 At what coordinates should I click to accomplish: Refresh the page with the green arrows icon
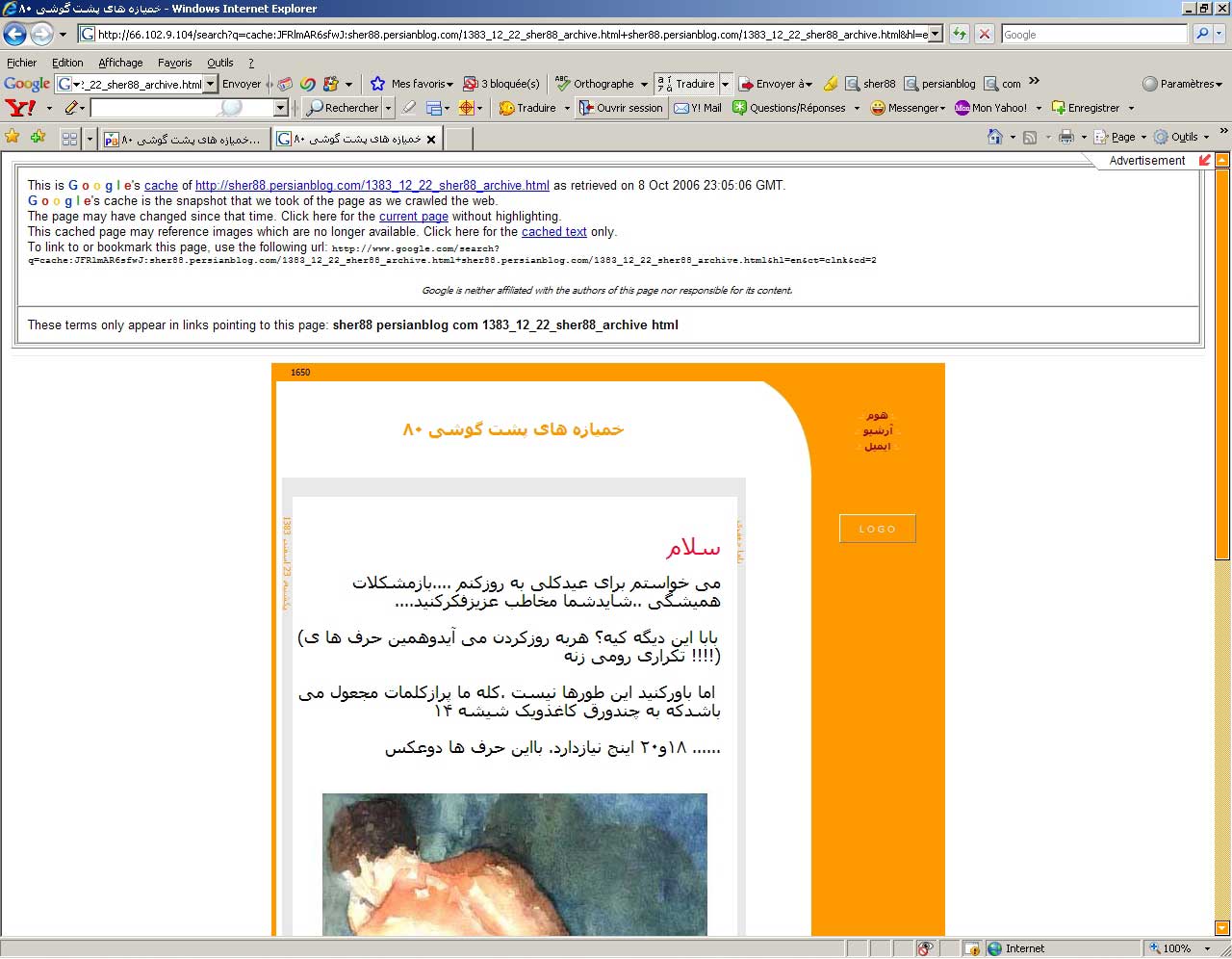click(960, 35)
